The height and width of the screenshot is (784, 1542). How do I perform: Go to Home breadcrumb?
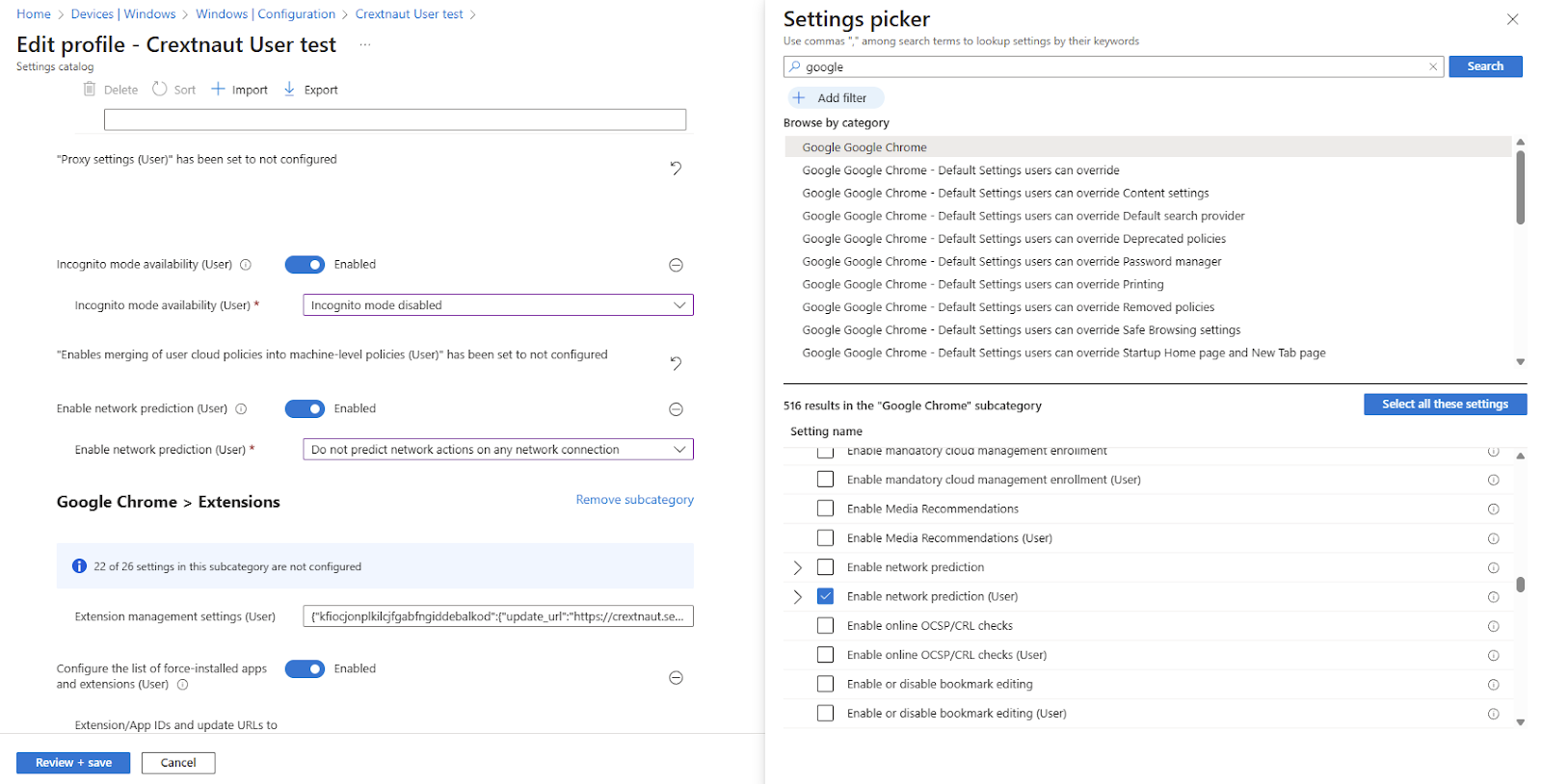[x=34, y=14]
